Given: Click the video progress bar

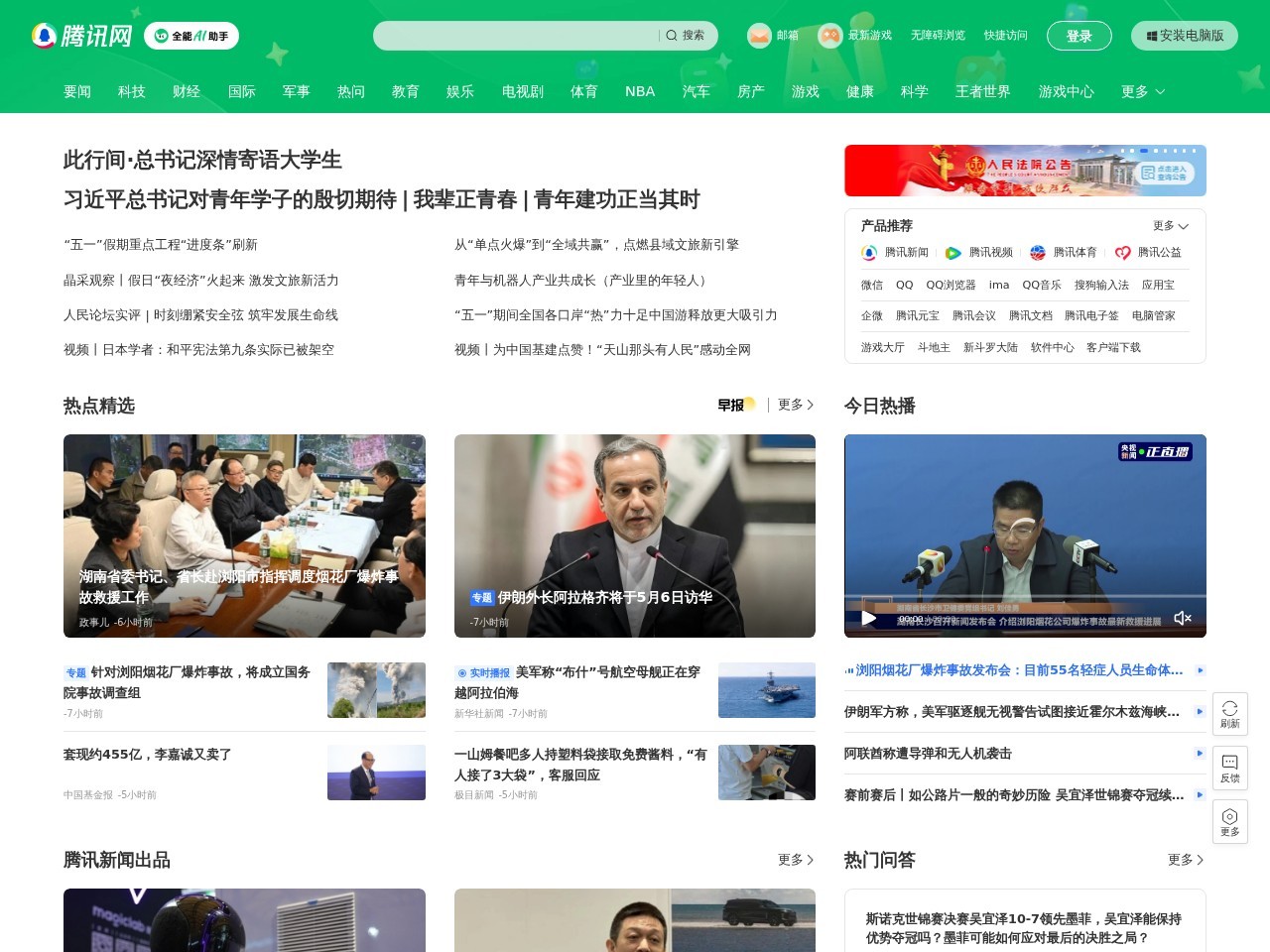Looking at the screenshot, I should pyautogui.click(x=1025, y=597).
